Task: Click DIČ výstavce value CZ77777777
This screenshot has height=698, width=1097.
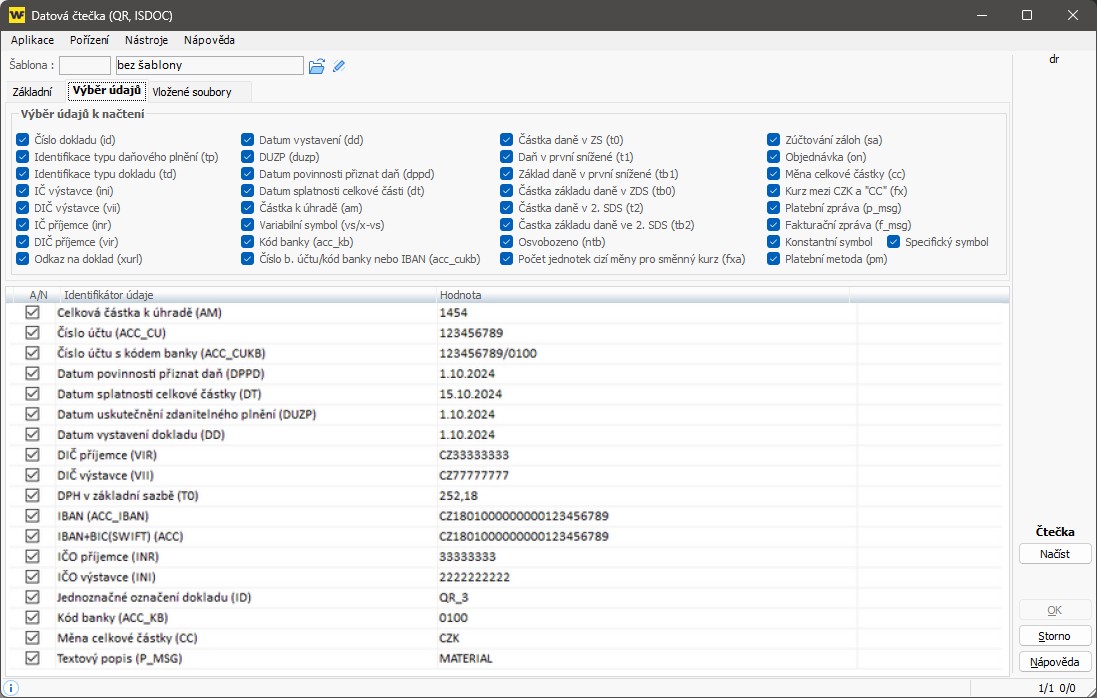Action: tap(474, 475)
